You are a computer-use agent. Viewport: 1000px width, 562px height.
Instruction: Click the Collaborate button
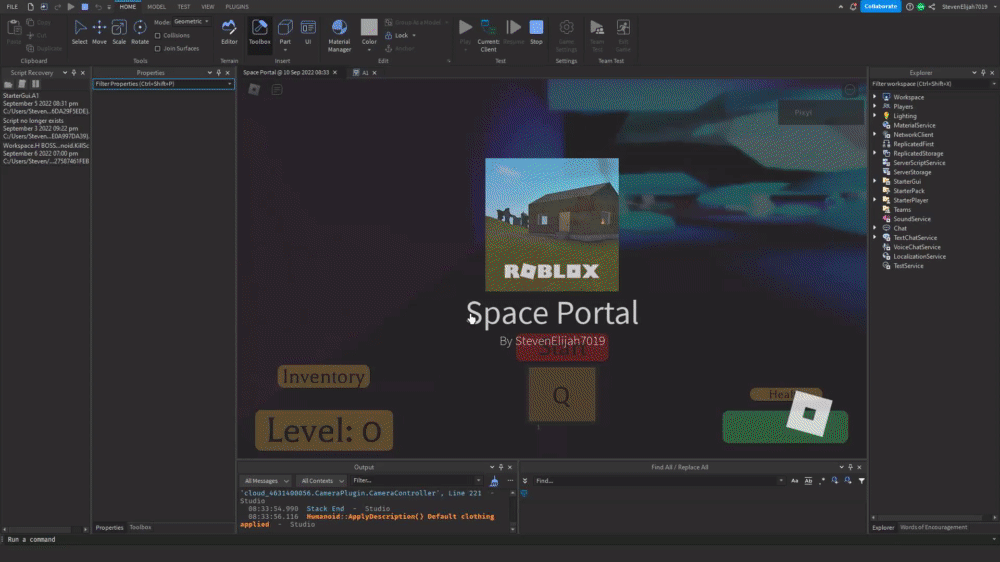click(881, 6)
